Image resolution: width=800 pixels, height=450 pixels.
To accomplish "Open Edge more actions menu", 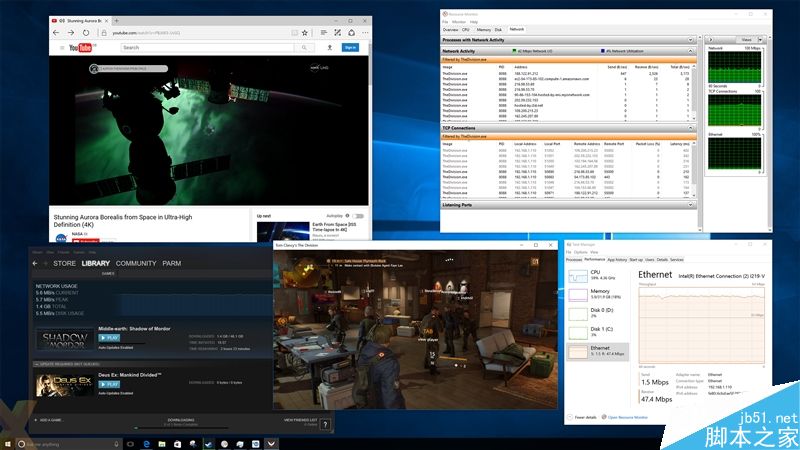I will pos(365,33).
